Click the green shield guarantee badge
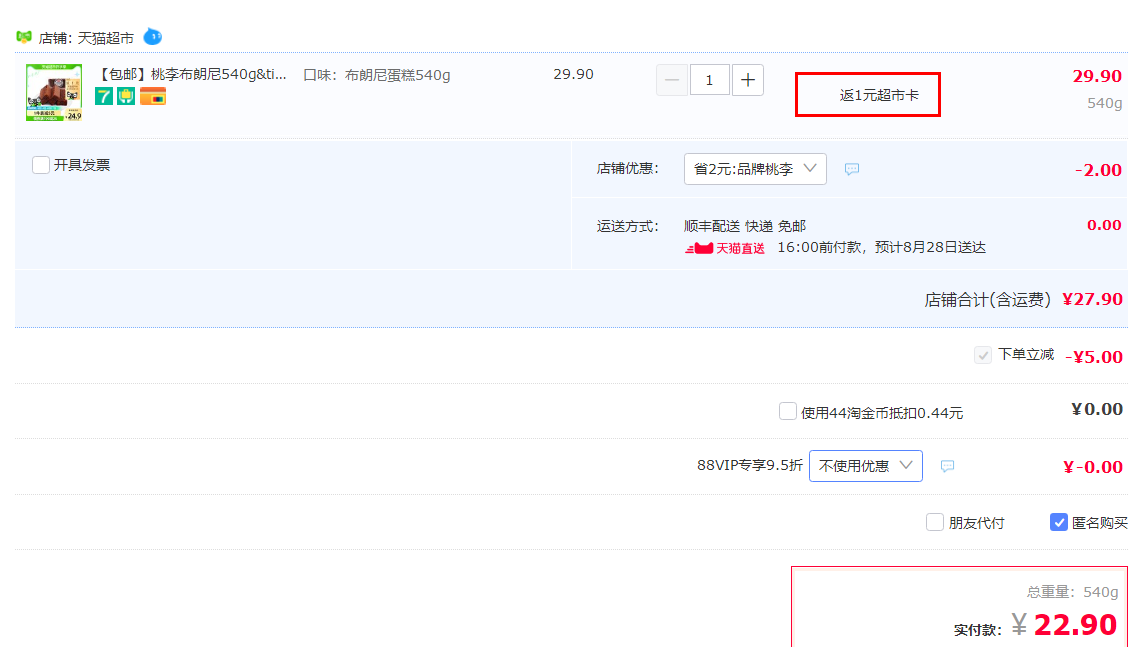 (126, 96)
